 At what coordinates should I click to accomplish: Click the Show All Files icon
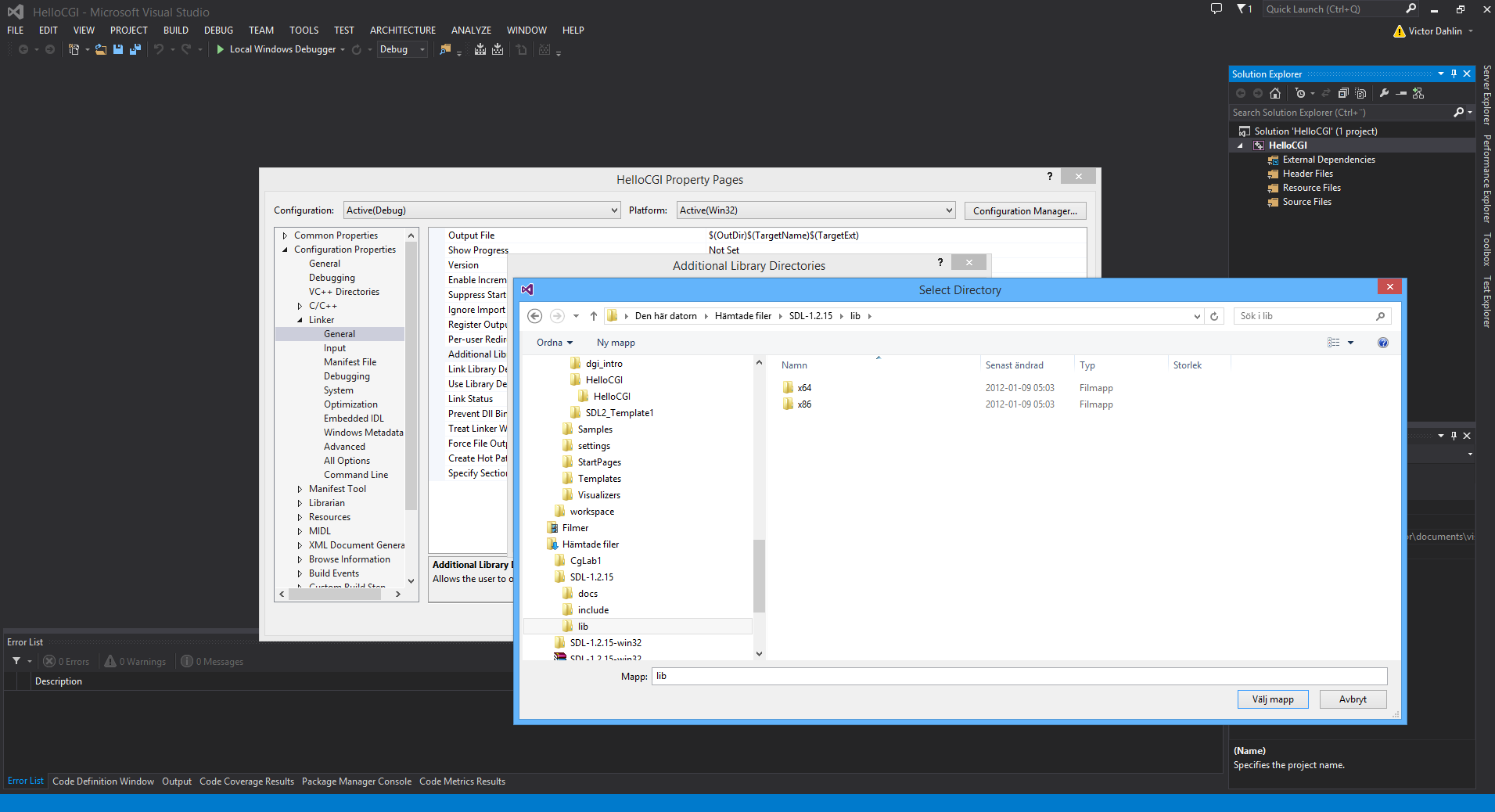1360,93
